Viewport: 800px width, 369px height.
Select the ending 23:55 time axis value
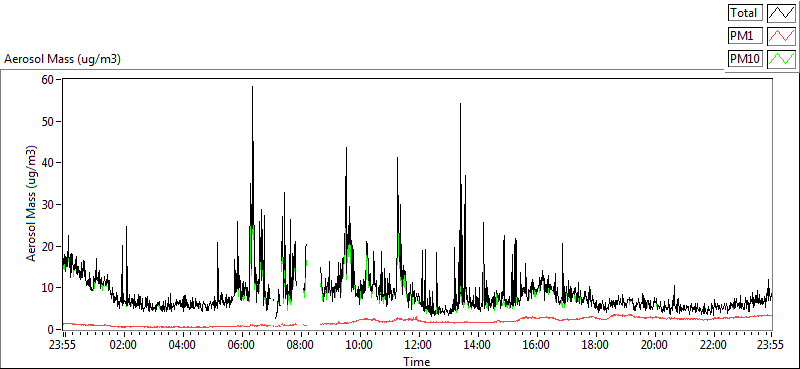(771, 344)
